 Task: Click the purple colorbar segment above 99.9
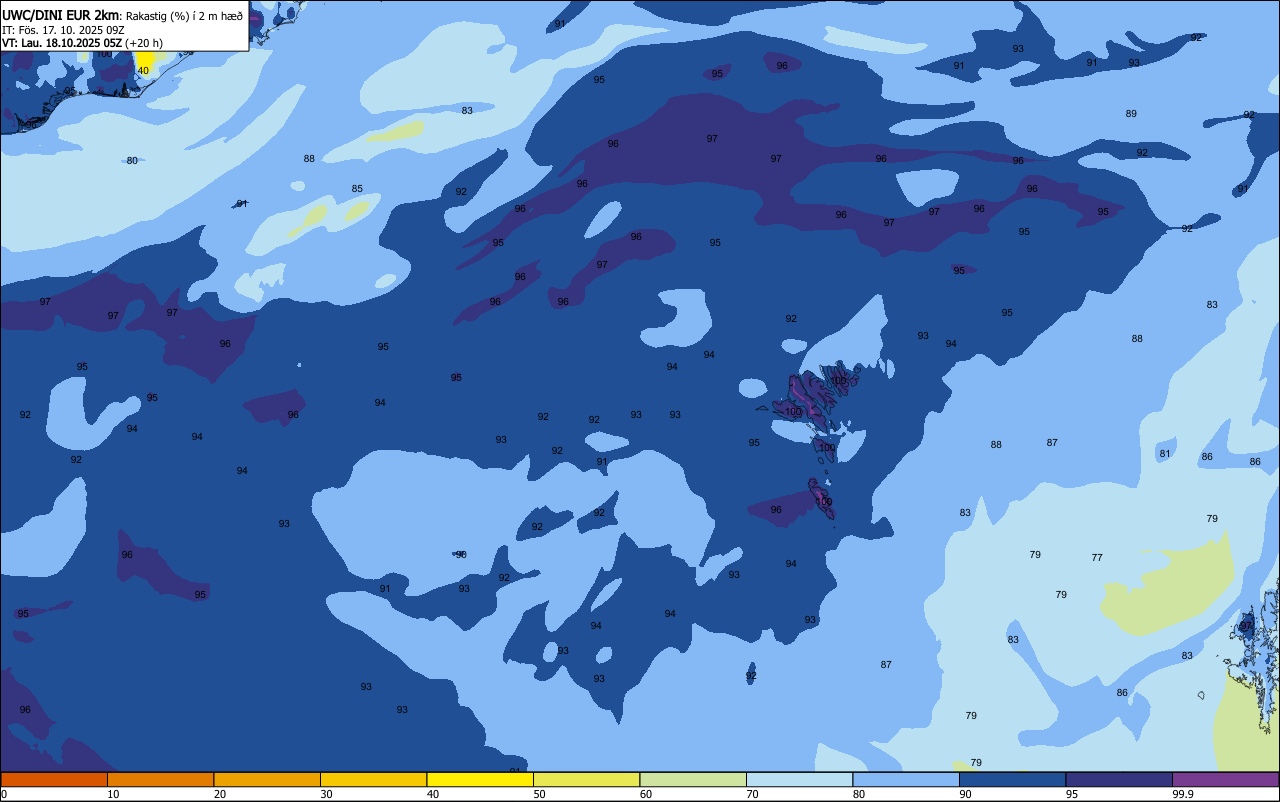point(1225,779)
